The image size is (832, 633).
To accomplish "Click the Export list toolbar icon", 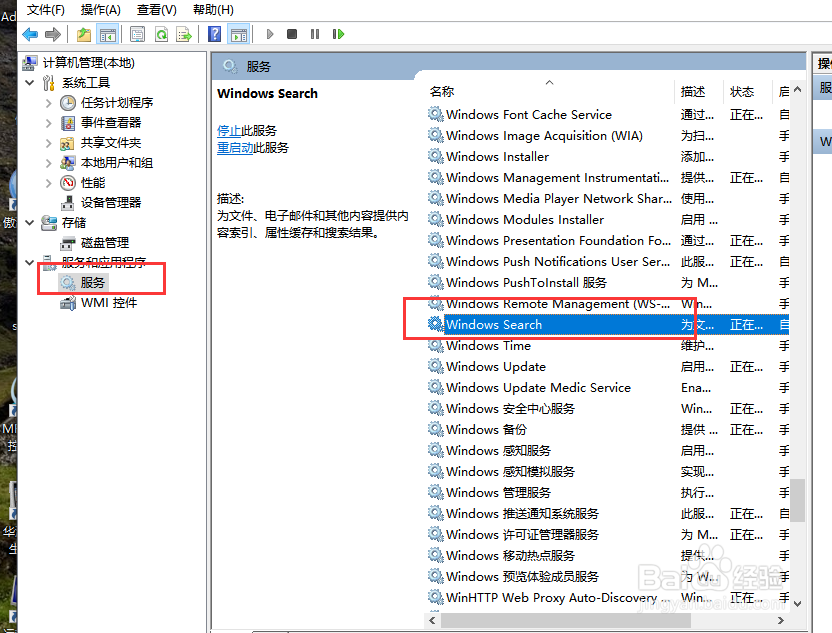I will tap(184, 34).
